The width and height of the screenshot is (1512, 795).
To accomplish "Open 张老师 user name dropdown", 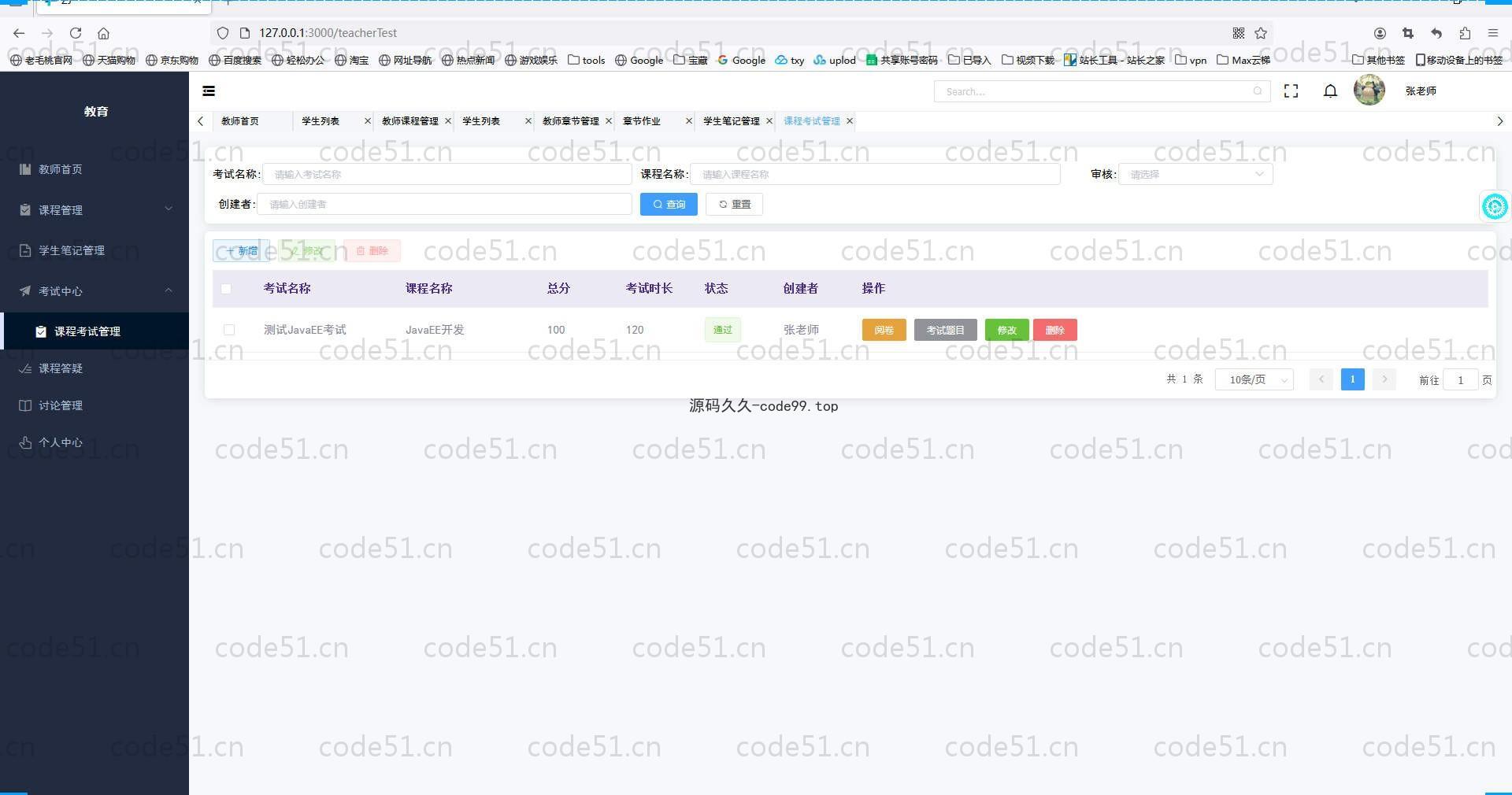I will 1421,91.
